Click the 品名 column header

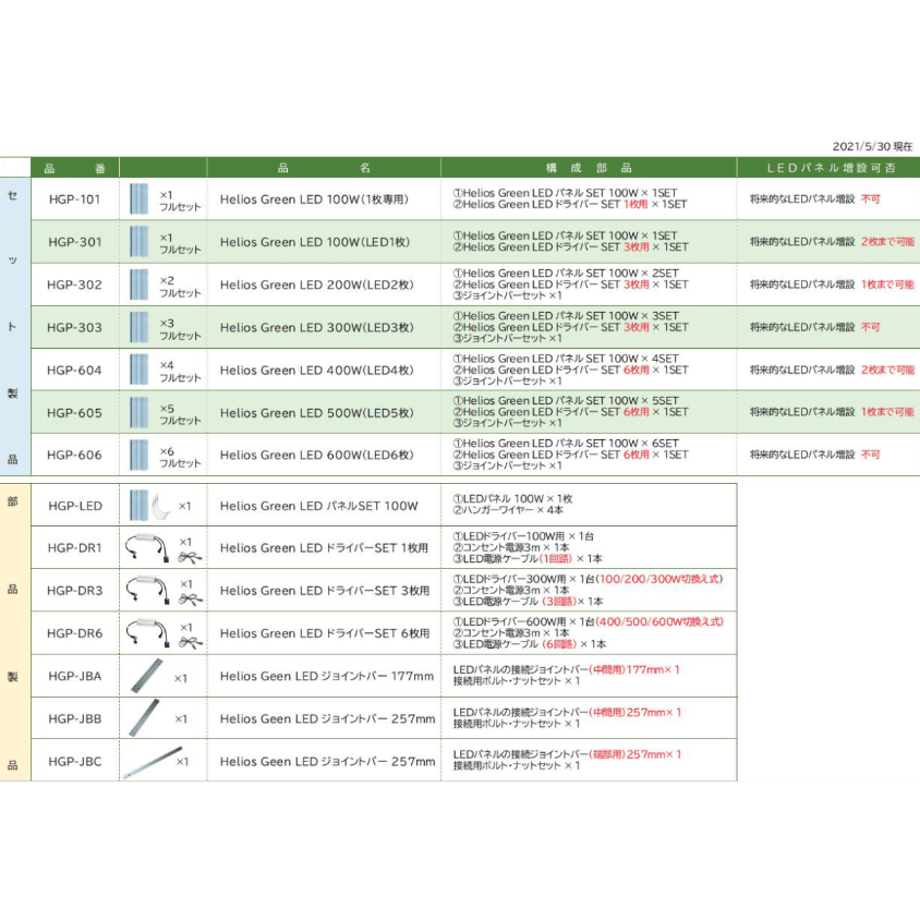click(324, 168)
